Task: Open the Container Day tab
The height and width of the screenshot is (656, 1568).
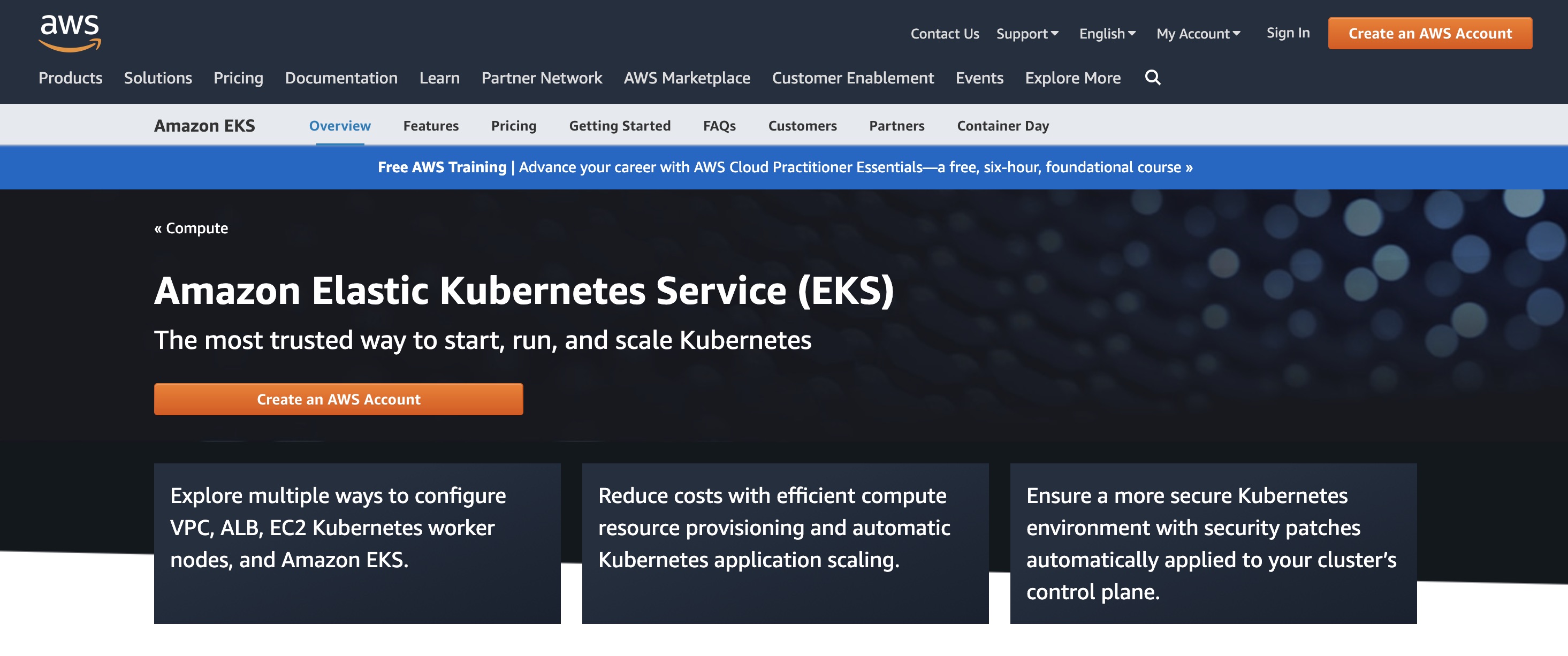Action: 1003,125
